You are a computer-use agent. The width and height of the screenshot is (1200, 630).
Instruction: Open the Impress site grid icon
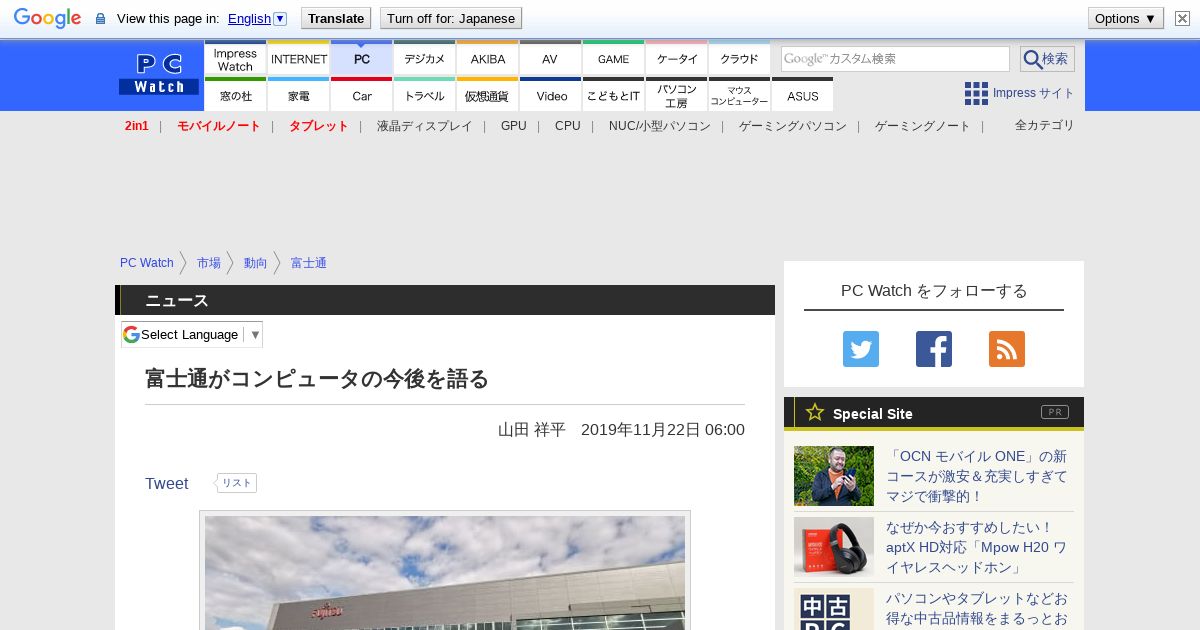point(976,93)
